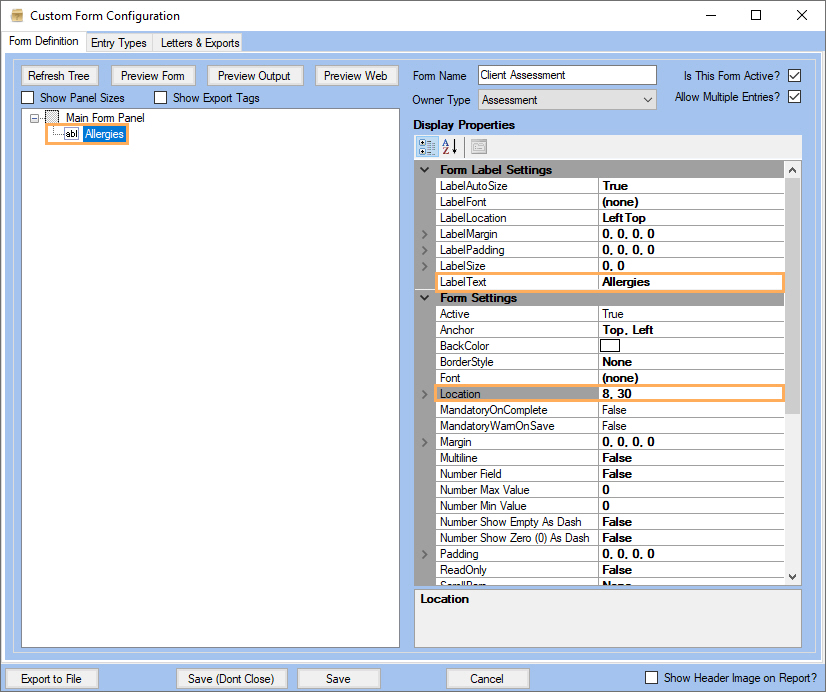Image resolution: width=826 pixels, height=692 pixels.
Task: Click the Cancel button
Action: coord(487,679)
